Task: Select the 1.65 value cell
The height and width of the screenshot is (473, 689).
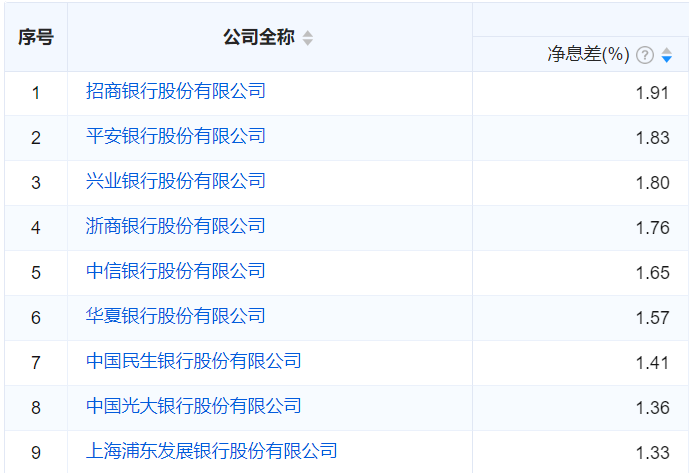Action: (x=580, y=273)
